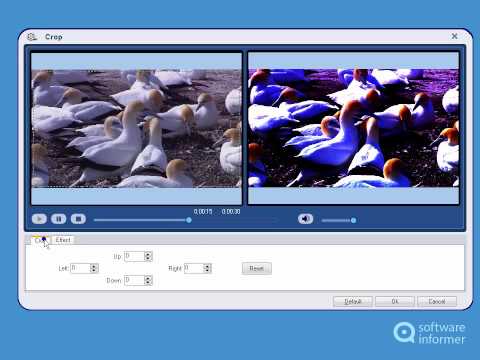The width and height of the screenshot is (480, 360).
Task: Click the Default button
Action: (x=353, y=301)
